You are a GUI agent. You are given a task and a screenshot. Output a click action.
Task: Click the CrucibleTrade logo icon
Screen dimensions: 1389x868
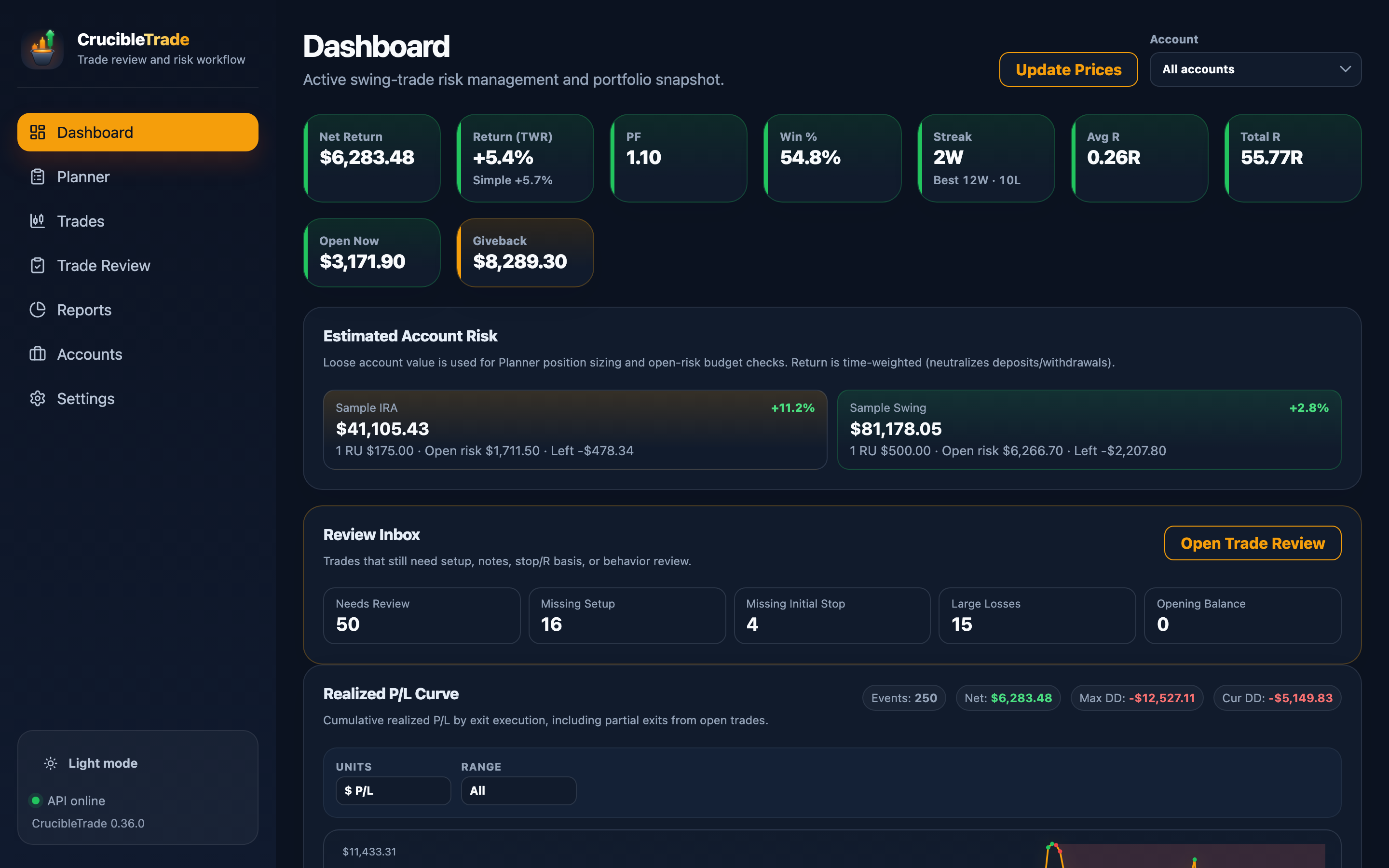point(42,49)
